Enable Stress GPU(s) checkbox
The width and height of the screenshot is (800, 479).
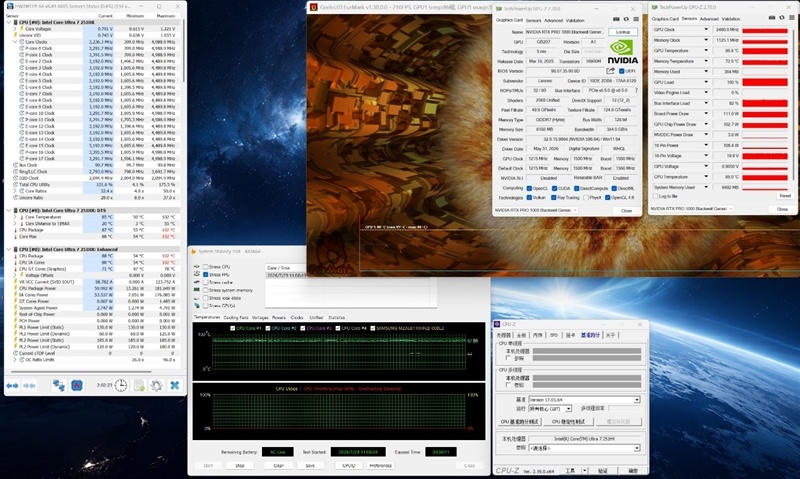pos(206,306)
